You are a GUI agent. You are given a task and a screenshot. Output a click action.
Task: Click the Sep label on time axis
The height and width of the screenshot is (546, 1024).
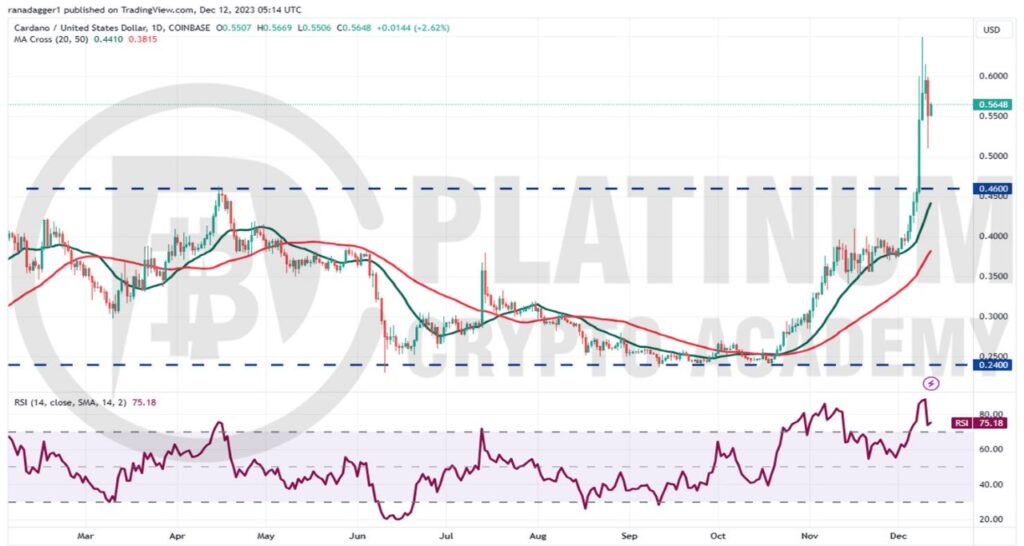tap(628, 536)
